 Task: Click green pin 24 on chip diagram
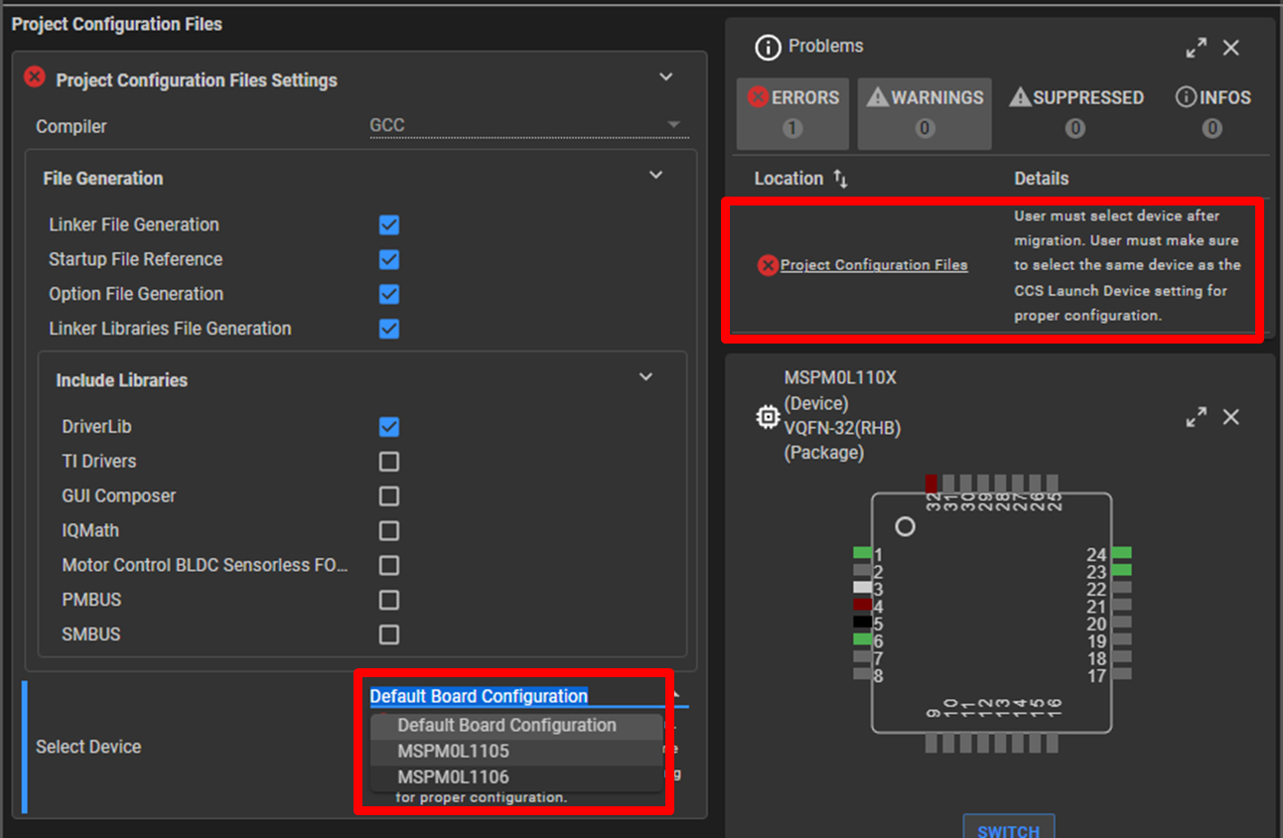(x=1121, y=553)
